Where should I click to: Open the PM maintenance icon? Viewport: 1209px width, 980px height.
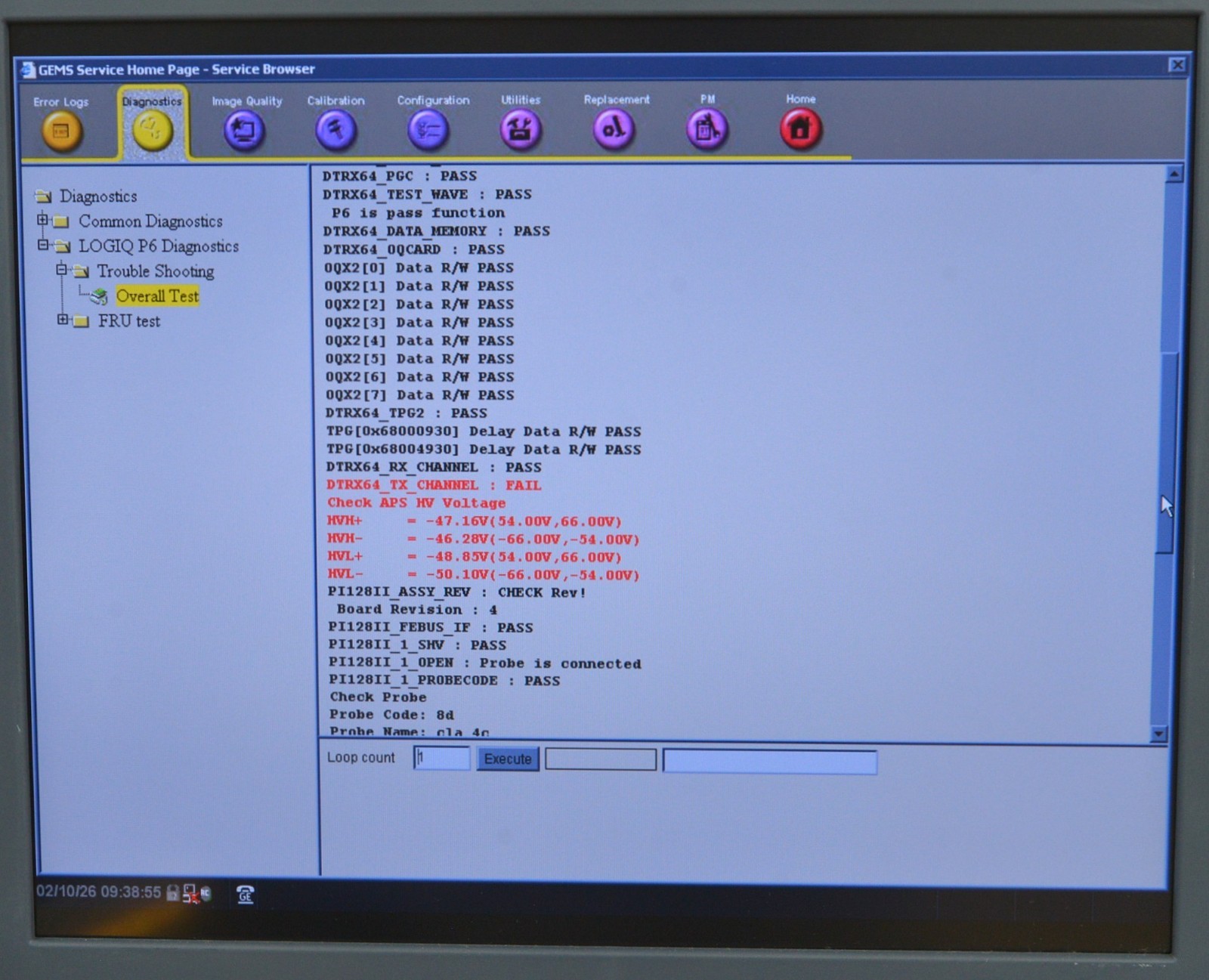pyautogui.click(x=707, y=128)
